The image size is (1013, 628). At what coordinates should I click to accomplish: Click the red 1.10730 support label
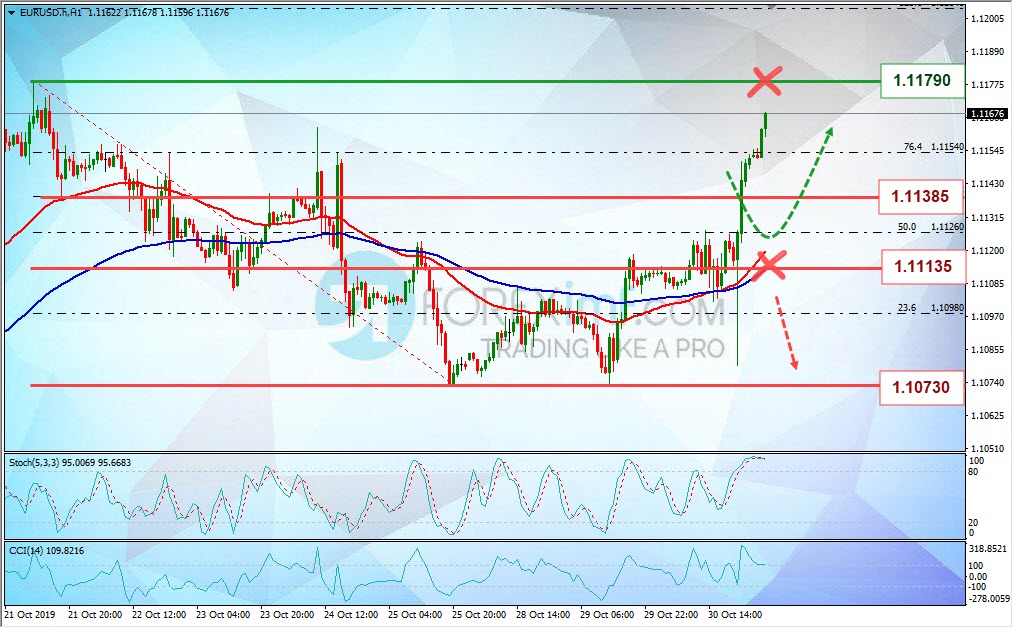point(921,388)
